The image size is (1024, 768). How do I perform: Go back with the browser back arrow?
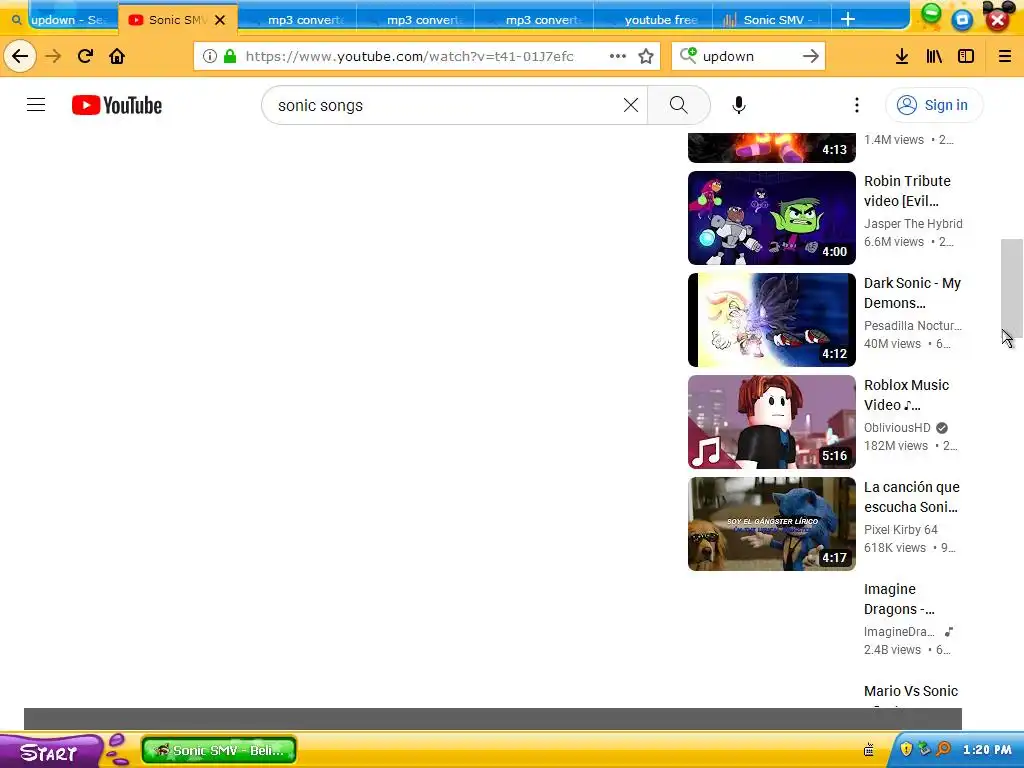pos(20,56)
